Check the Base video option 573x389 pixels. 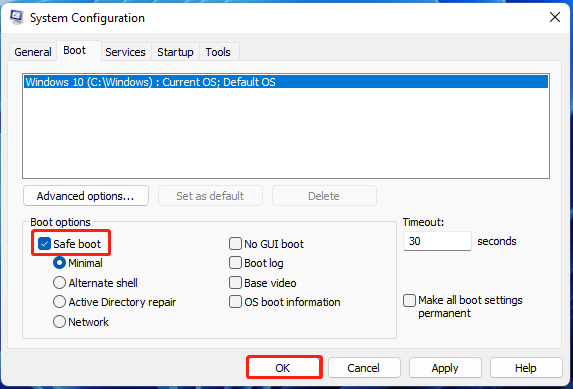pos(235,283)
